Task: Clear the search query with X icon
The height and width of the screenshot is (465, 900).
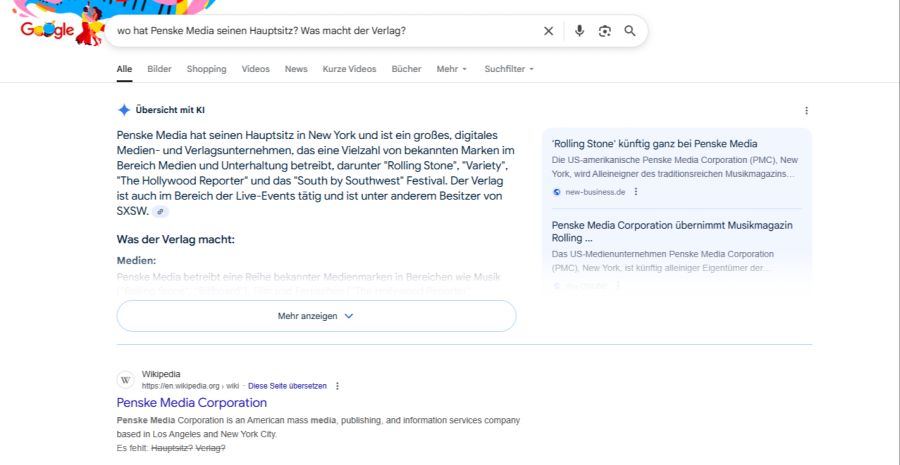Action: coord(549,31)
